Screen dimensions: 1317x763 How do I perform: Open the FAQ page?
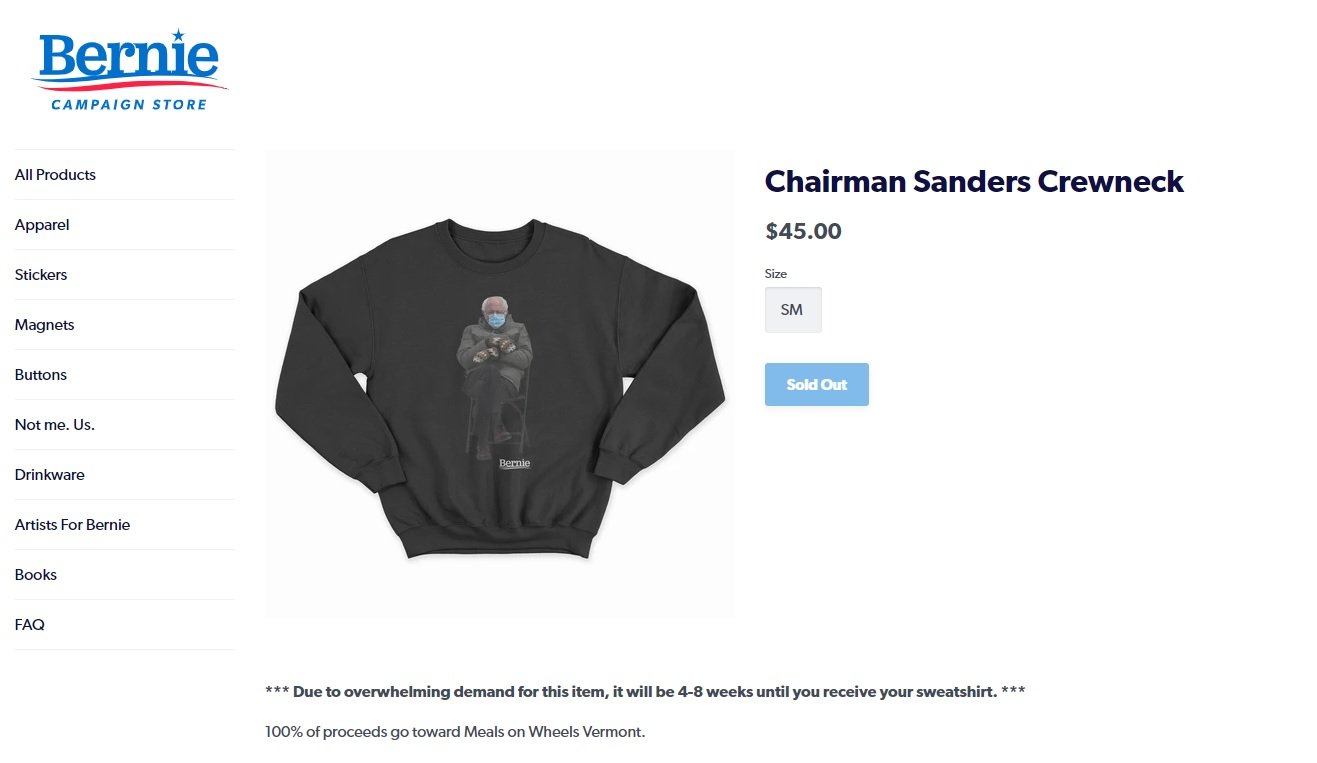[x=29, y=625]
